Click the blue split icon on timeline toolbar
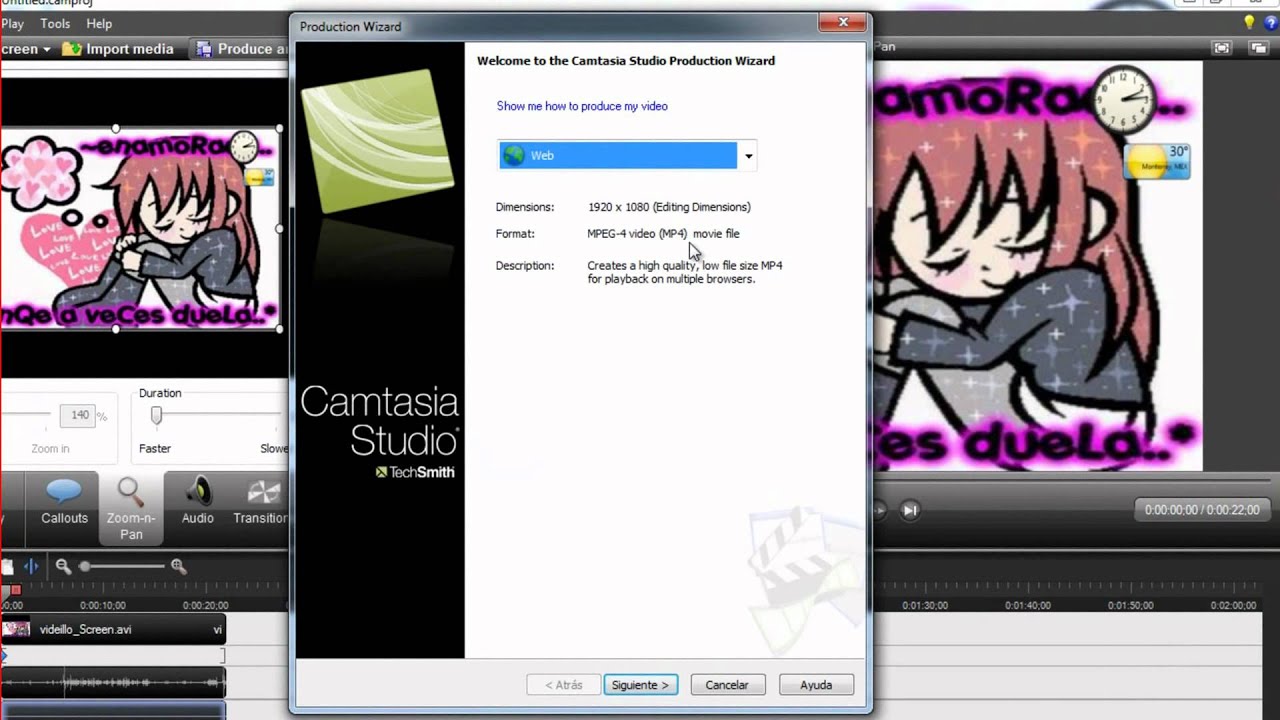This screenshot has height=720, width=1280. (31, 566)
